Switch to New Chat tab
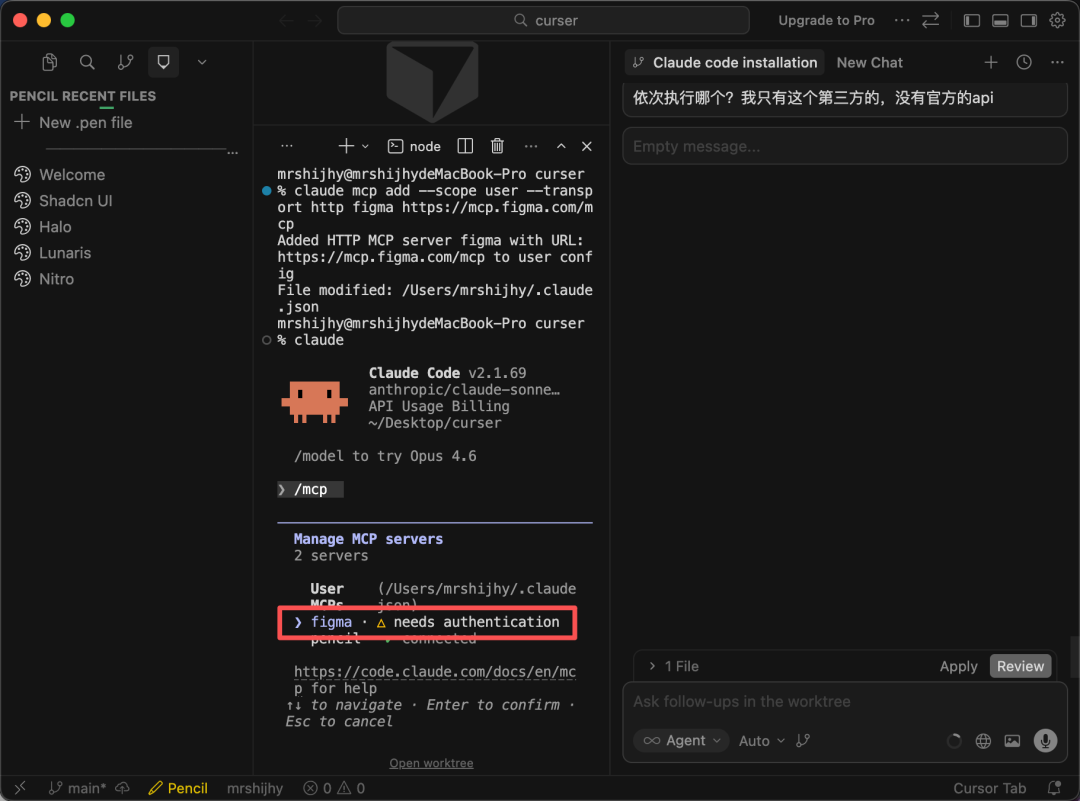1080x801 pixels. (x=869, y=63)
